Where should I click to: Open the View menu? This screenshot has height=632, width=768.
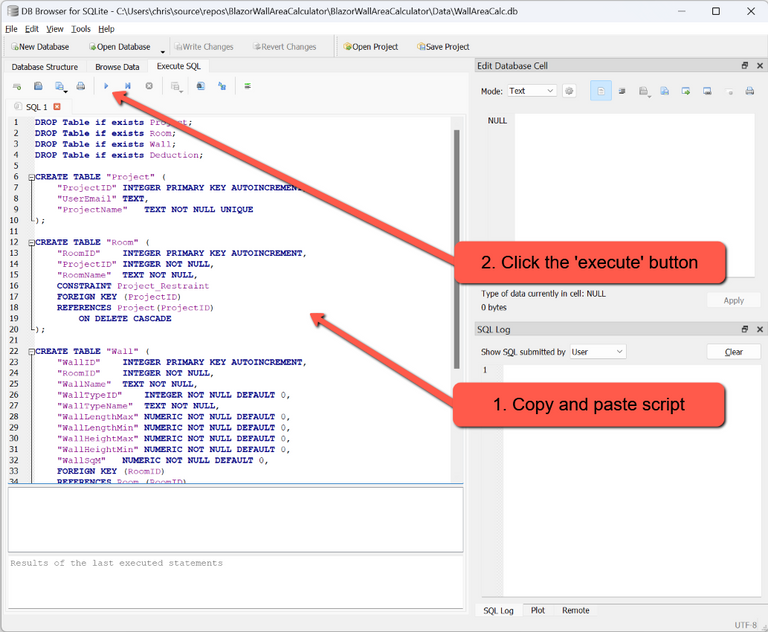[x=55, y=29]
